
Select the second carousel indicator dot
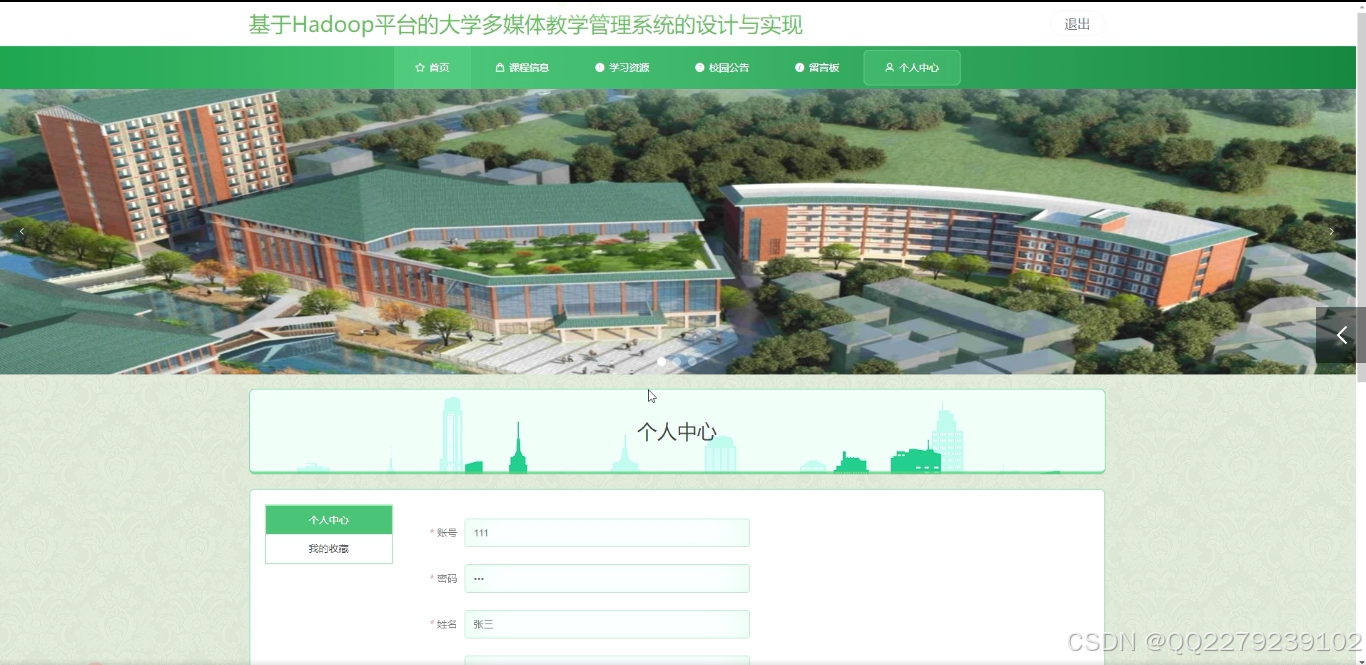point(677,361)
